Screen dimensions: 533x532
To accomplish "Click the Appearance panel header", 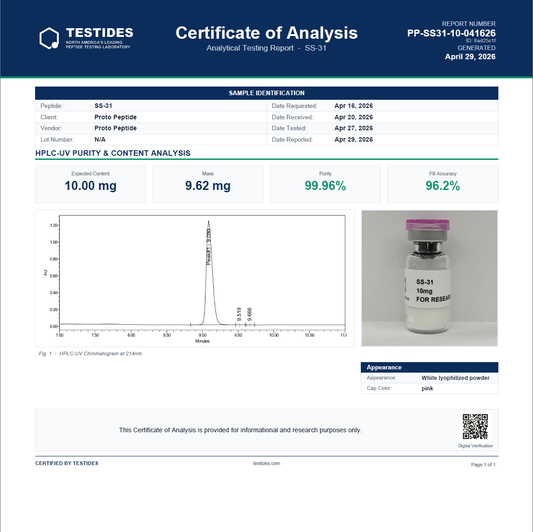I will (429, 367).
